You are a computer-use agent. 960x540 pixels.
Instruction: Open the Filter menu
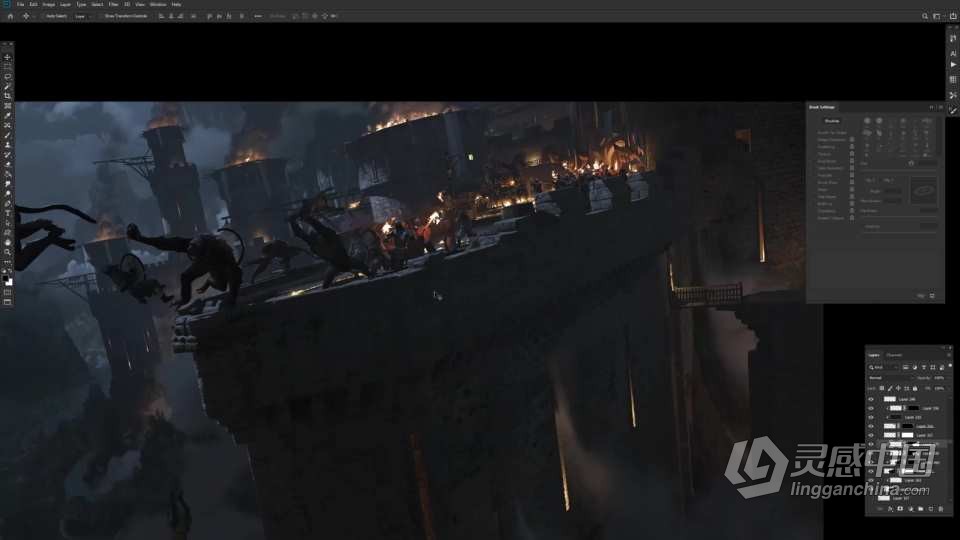coord(113,4)
